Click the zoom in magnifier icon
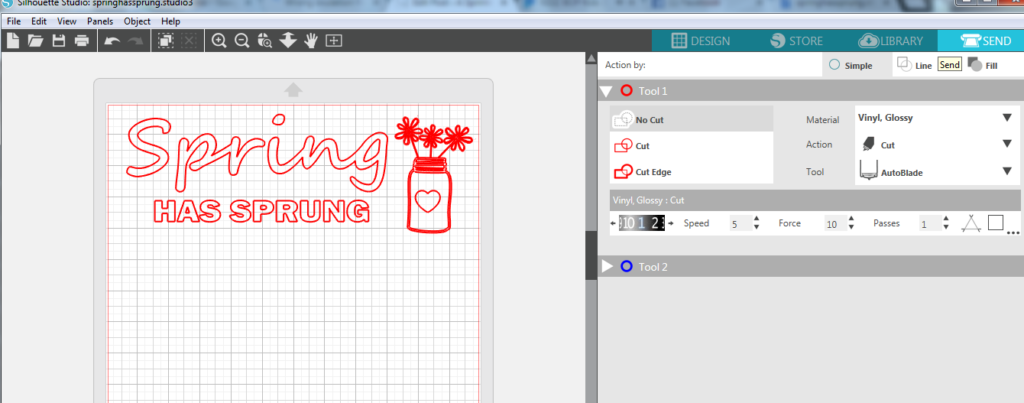 click(219, 41)
